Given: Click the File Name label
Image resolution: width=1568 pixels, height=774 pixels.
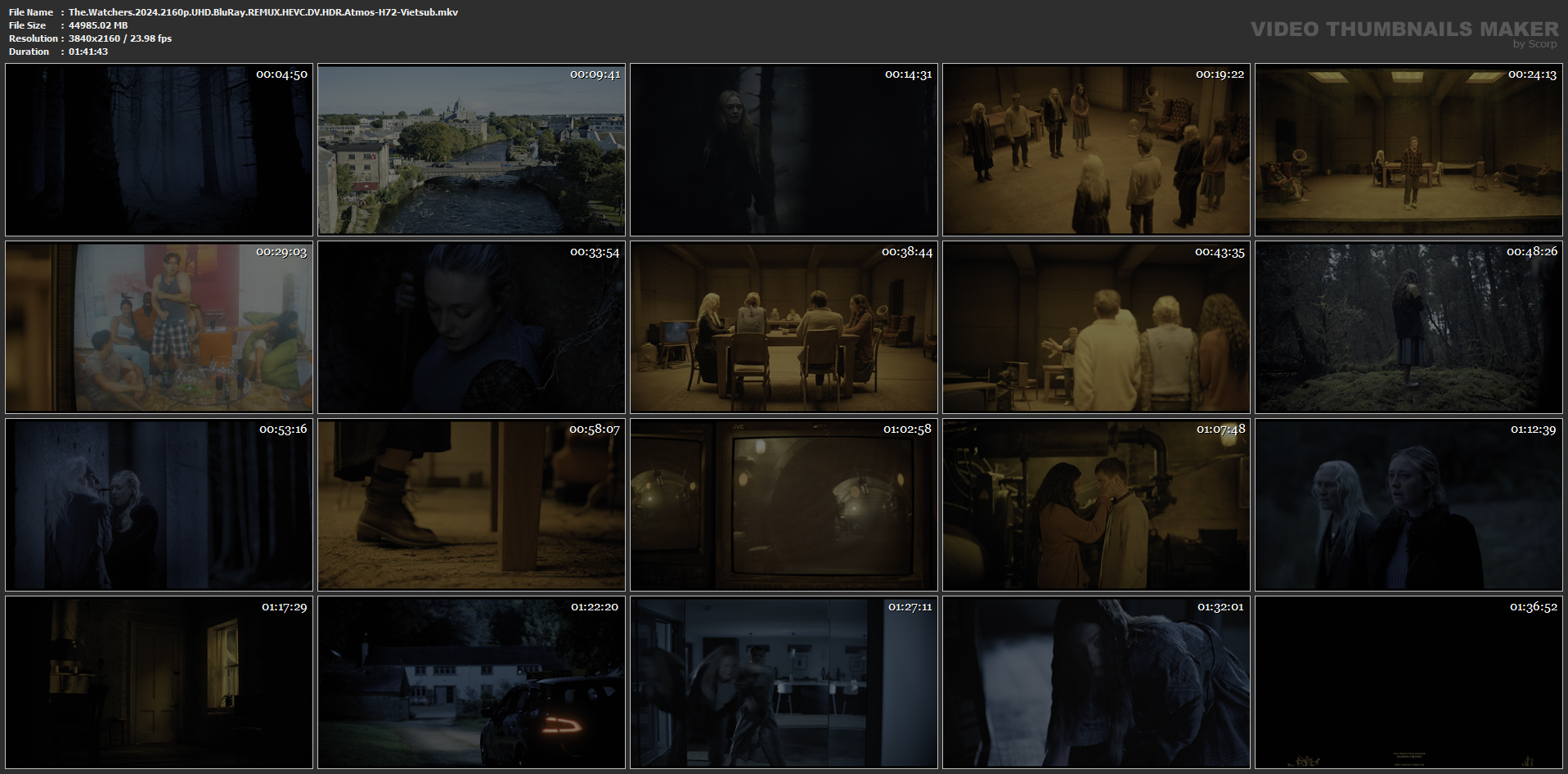Looking at the screenshot, I should point(31,12).
